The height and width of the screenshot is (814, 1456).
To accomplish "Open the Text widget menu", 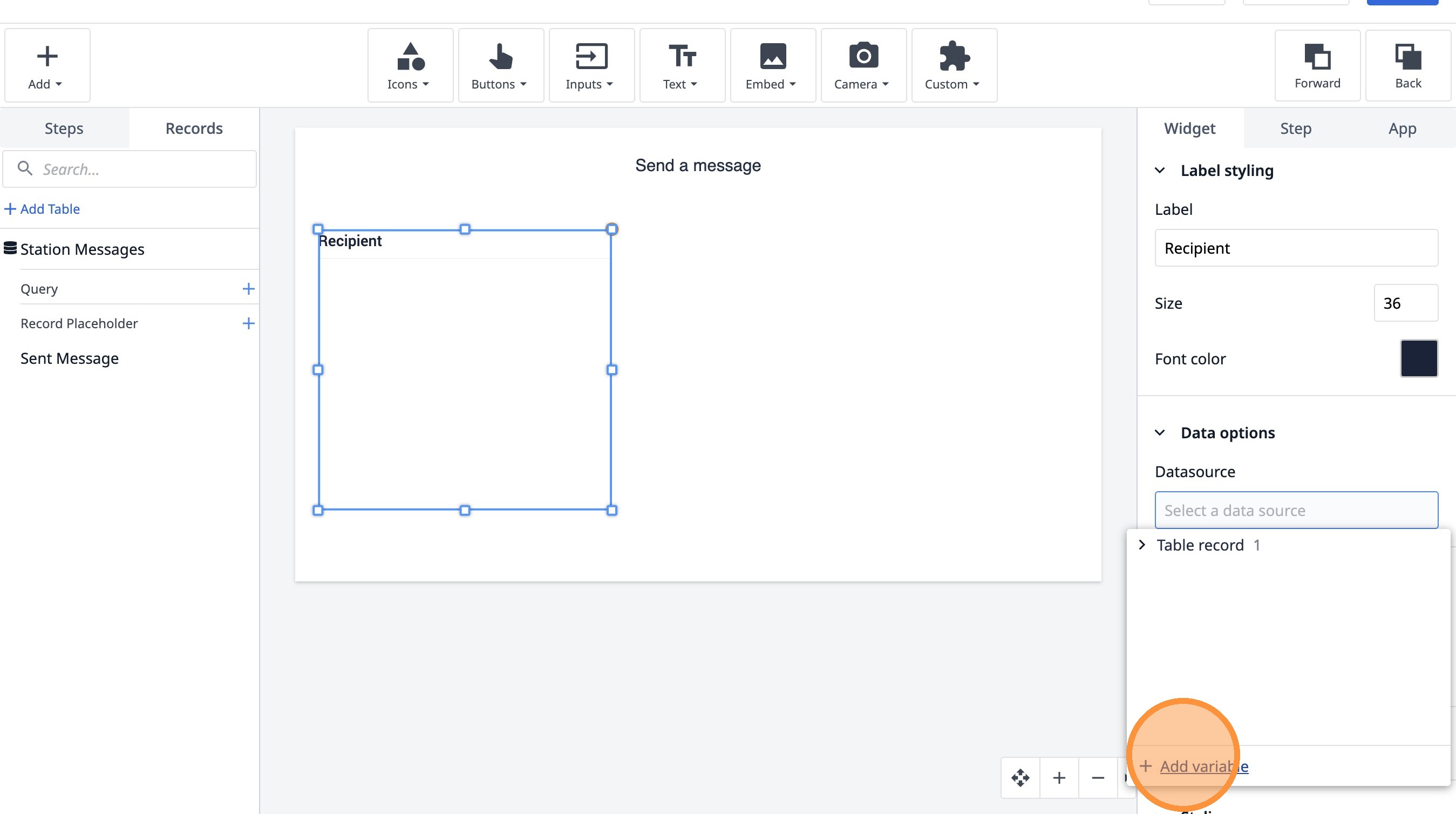I will (682, 65).
